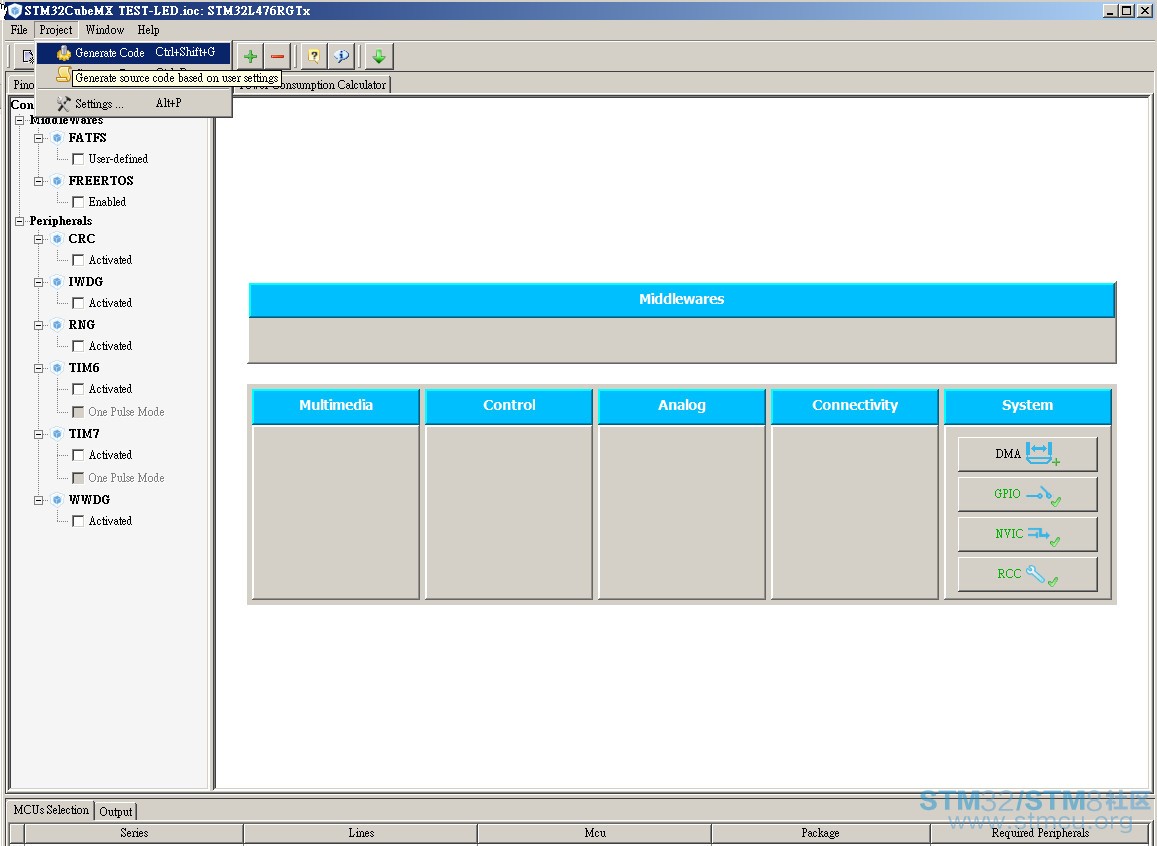Image resolution: width=1157 pixels, height=846 pixels.
Task: Choose Generate Code from Project menu
Action: click(x=134, y=52)
